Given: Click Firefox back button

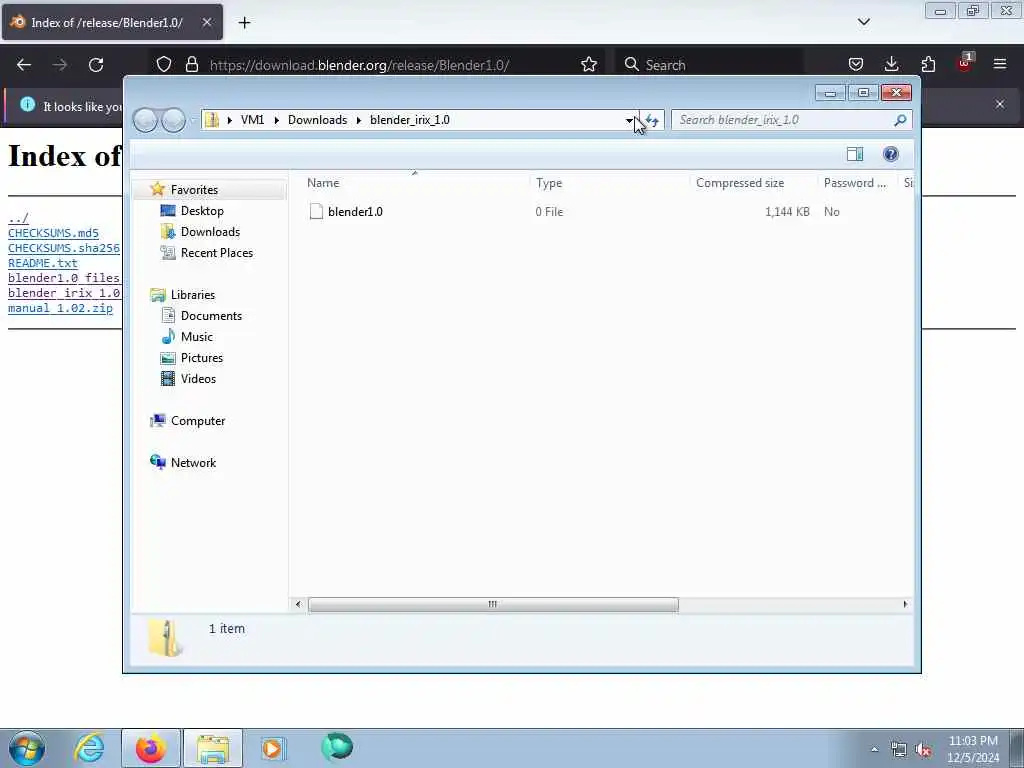Looking at the screenshot, I should click(24, 65).
